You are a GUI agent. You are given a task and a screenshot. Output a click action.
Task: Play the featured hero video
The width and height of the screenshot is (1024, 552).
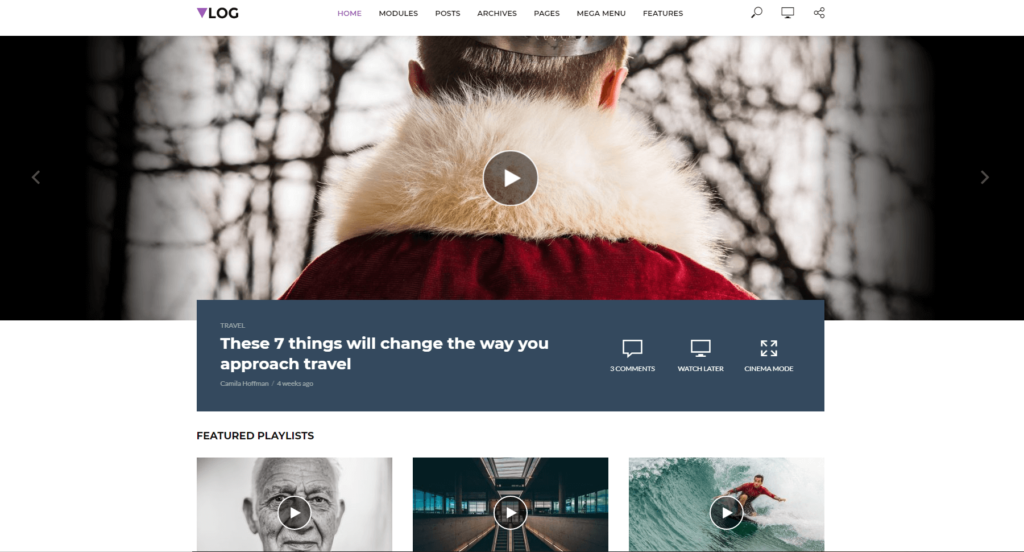click(511, 178)
